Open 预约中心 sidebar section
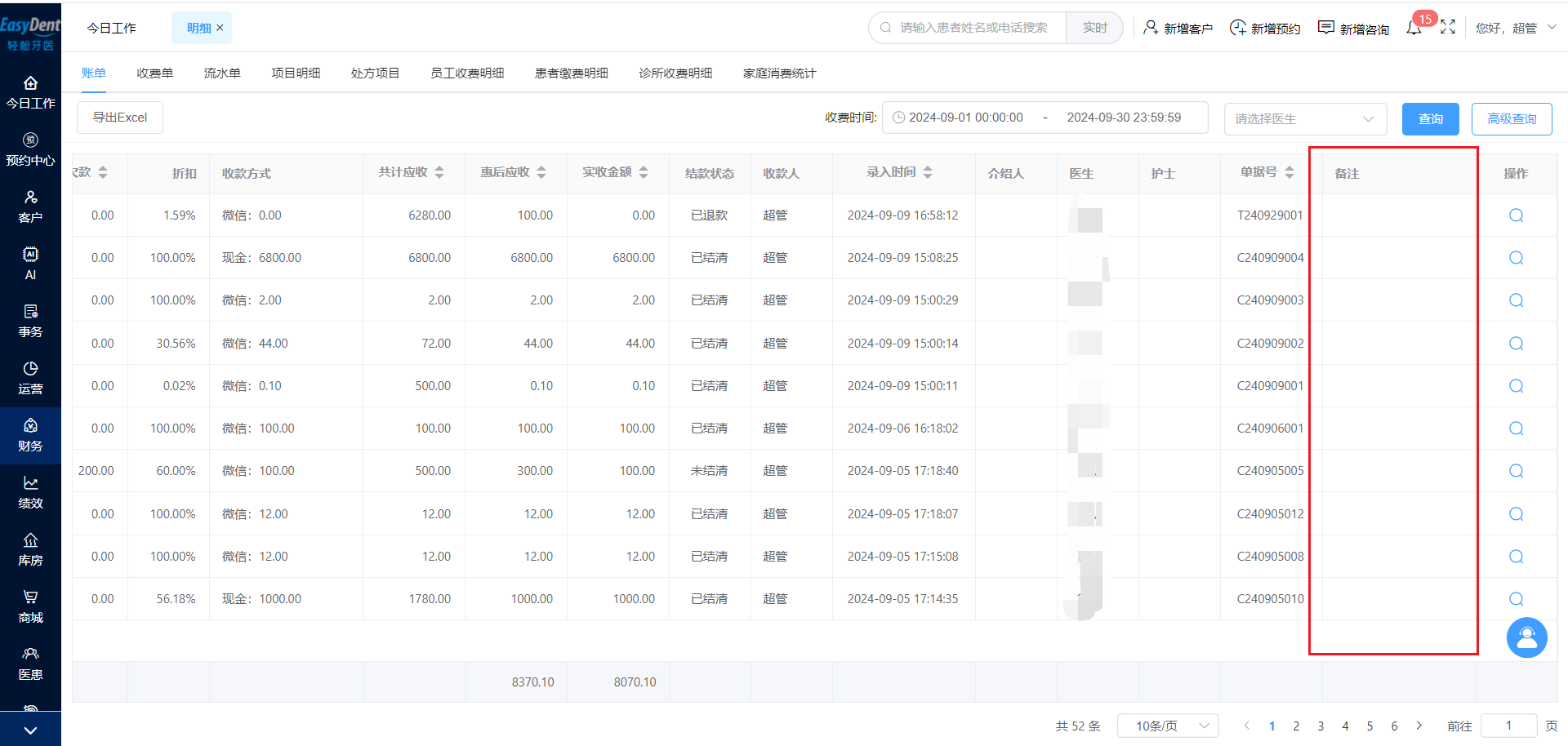 click(x=30, y=149)
